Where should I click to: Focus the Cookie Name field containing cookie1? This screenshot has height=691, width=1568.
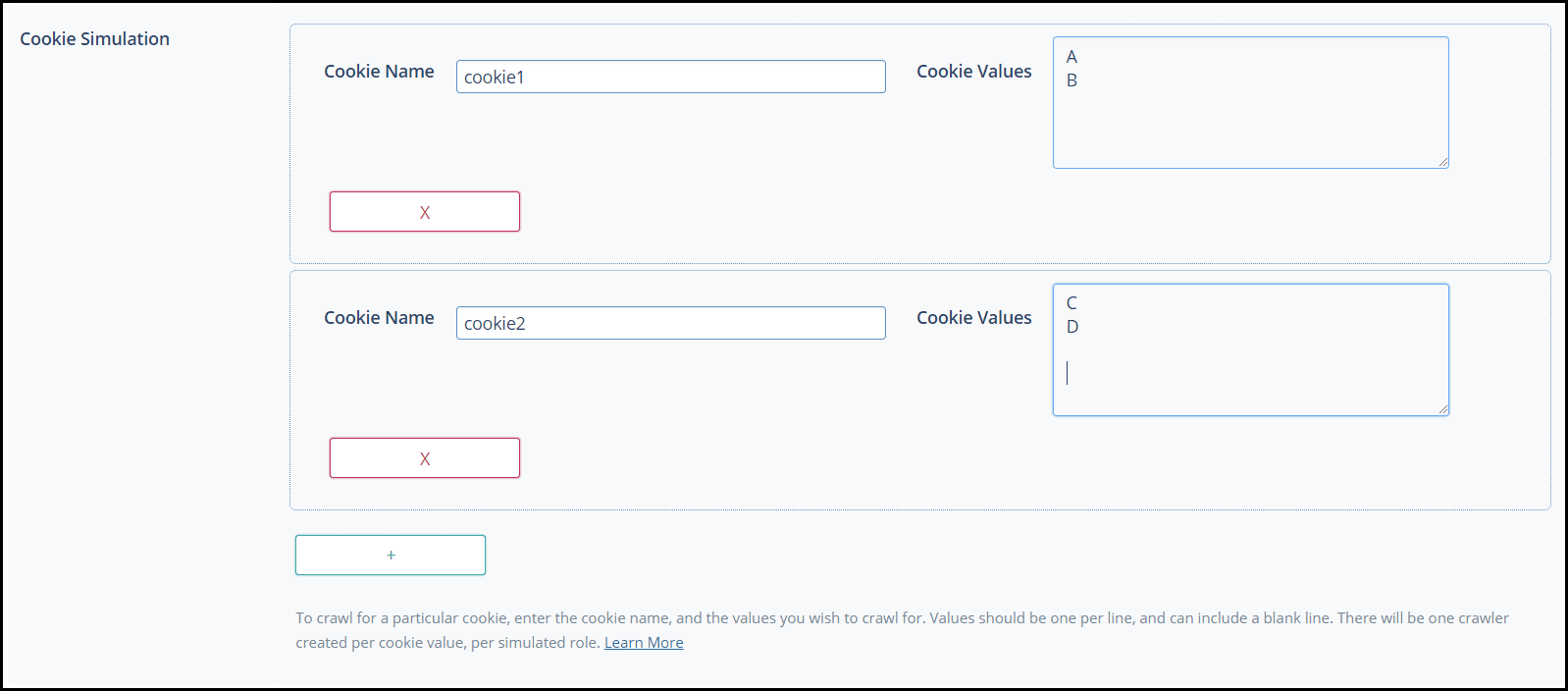click(670, 78)
